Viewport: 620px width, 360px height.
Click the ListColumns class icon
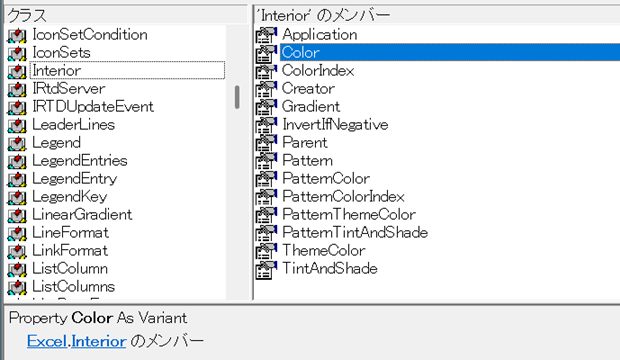(x=17, y=287)
